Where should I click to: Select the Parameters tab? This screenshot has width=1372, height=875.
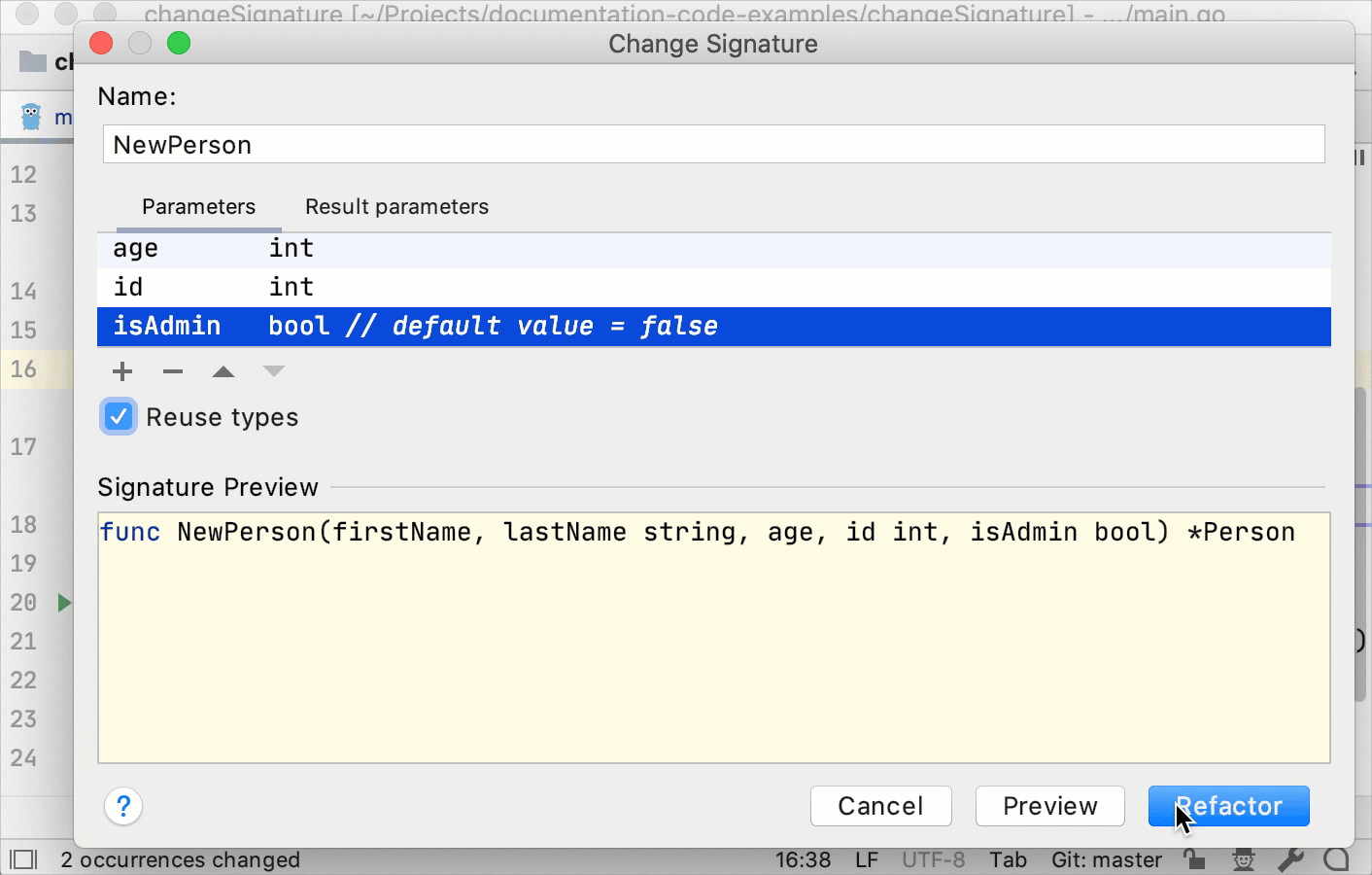click(198, 206)
